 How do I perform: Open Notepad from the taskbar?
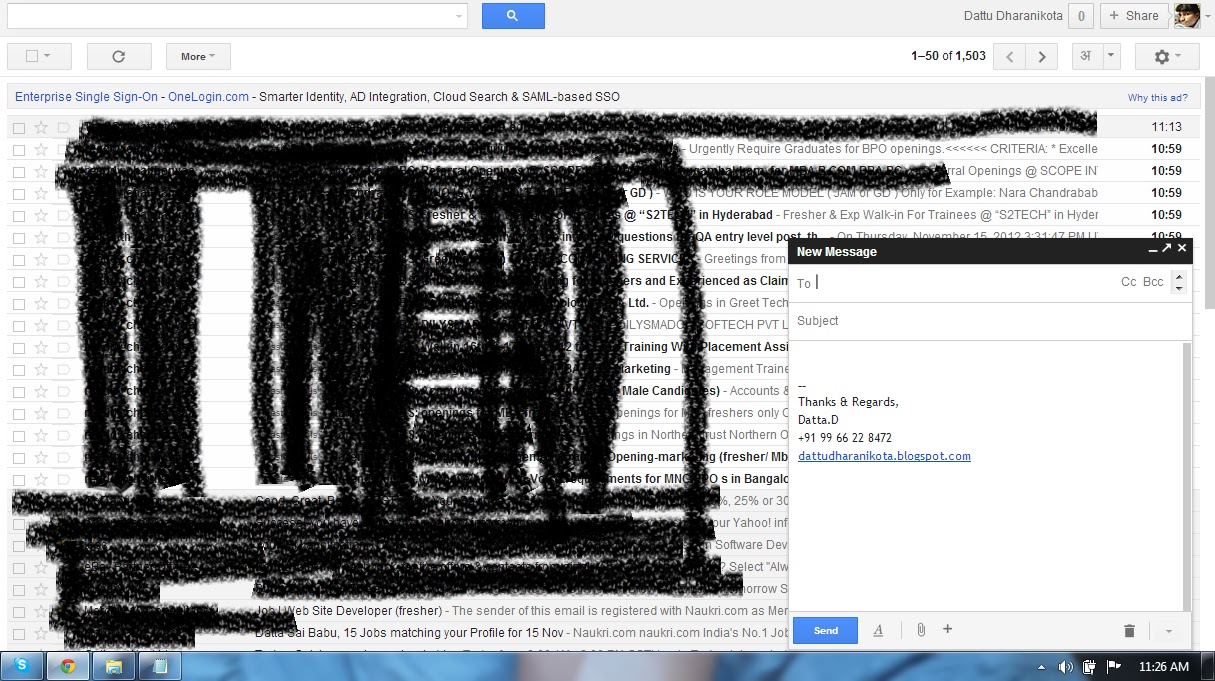coord(160,666)
